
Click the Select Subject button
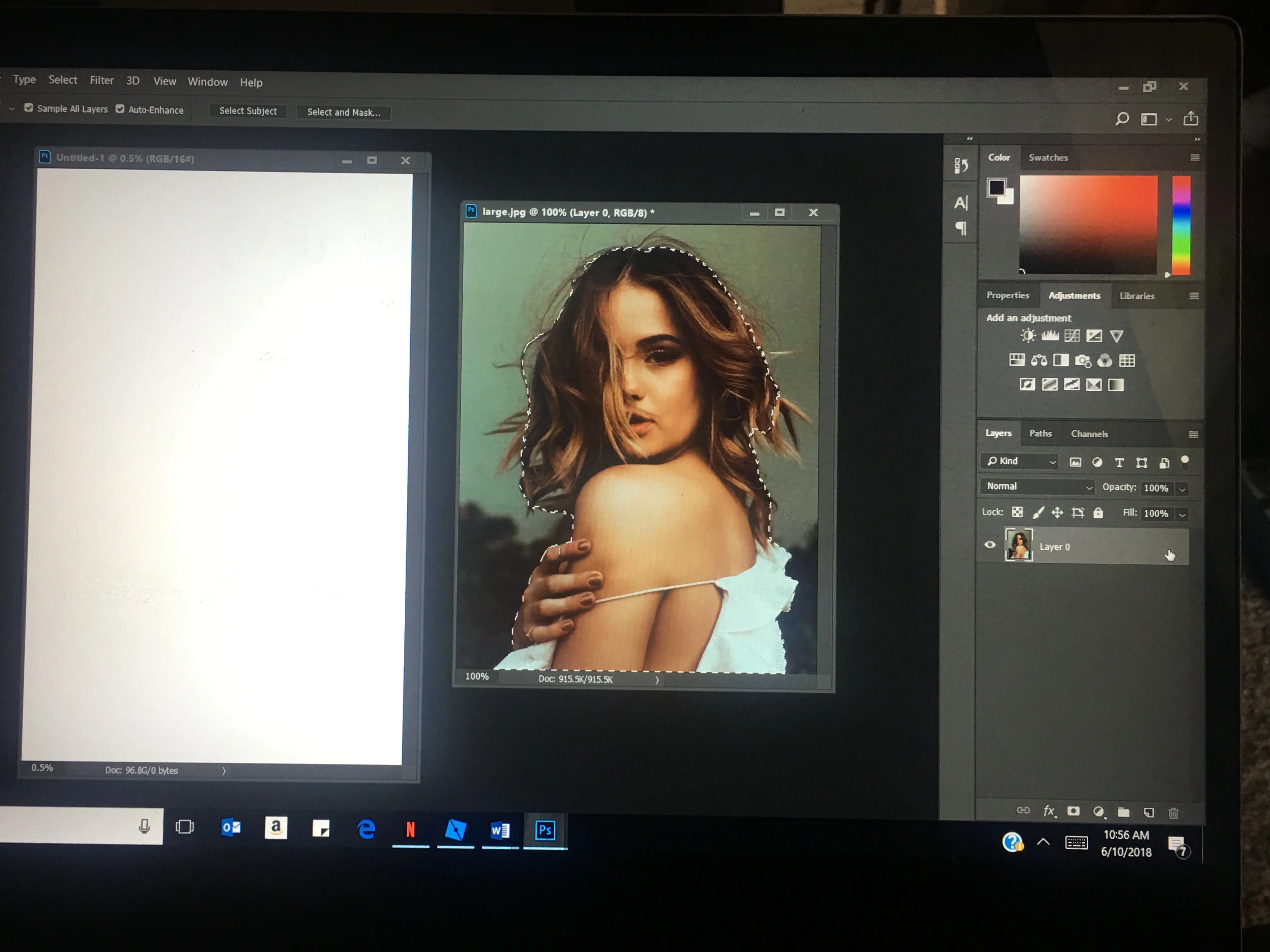248,111
